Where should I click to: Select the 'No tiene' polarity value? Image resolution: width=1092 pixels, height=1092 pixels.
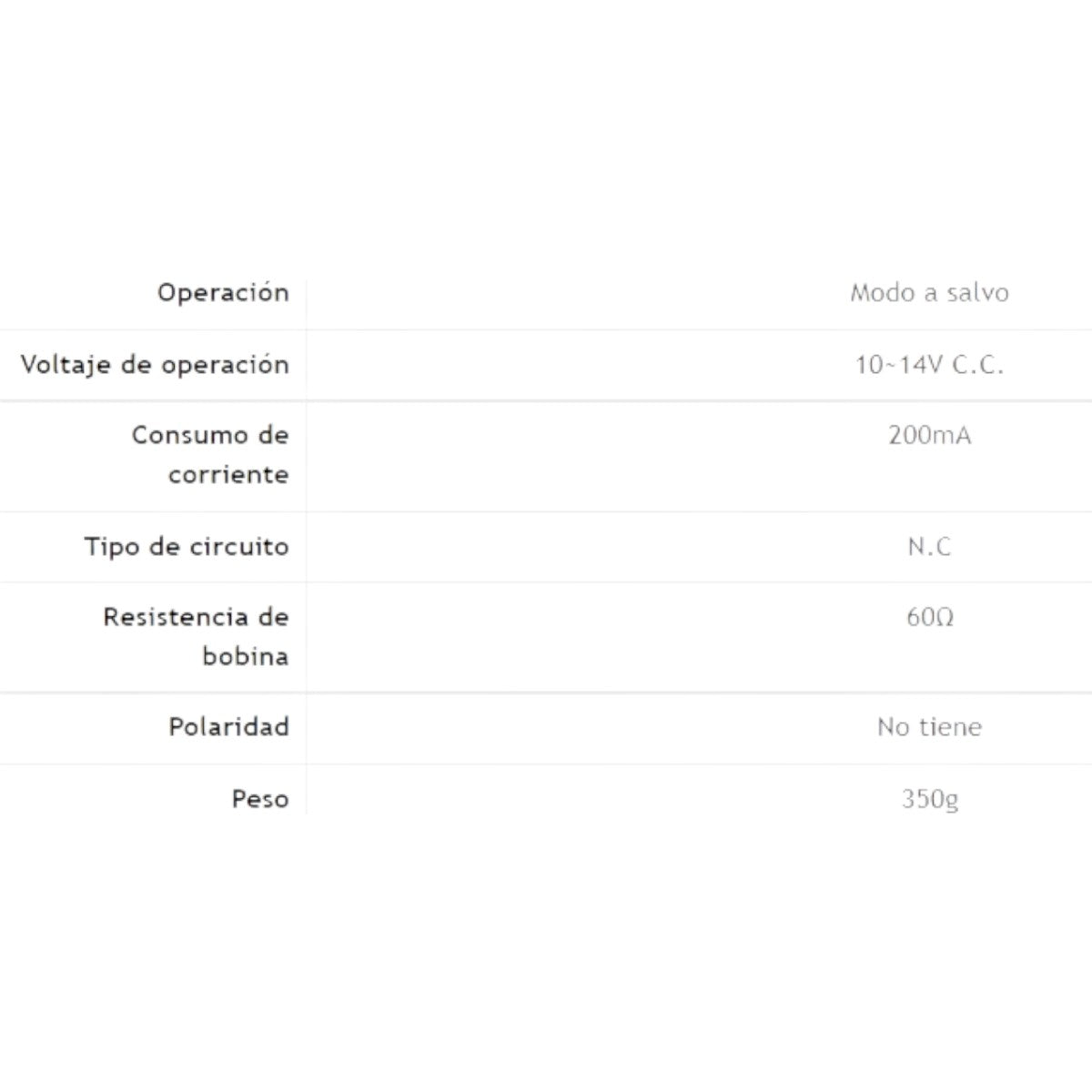tap(929, 727)
